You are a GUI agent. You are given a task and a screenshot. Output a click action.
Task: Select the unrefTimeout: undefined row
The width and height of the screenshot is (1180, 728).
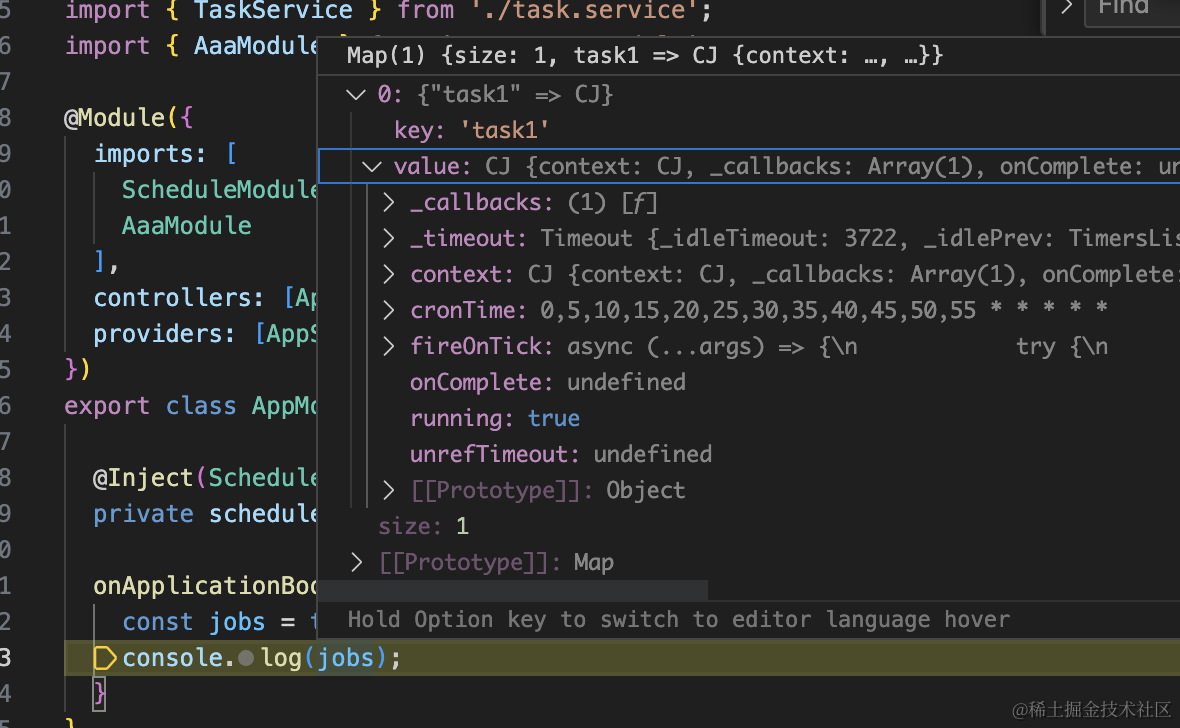coord(560,455)
